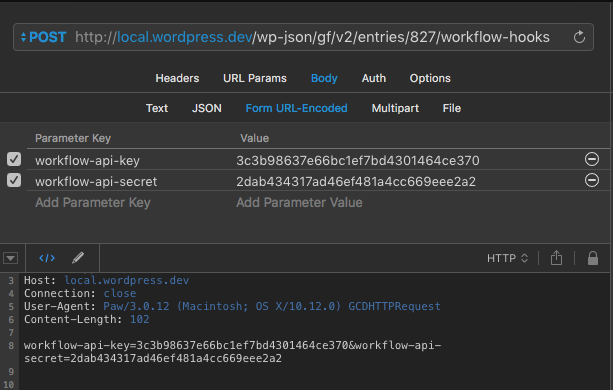Click the share export icon
This screenshot has width=613, height=390.
point(556,258)
